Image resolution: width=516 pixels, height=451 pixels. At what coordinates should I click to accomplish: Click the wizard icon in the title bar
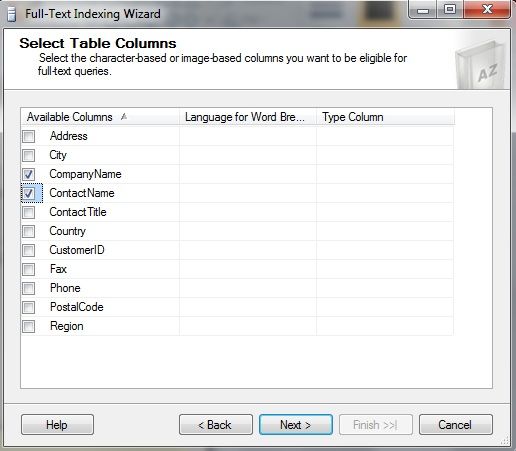(x=12, y=14)
